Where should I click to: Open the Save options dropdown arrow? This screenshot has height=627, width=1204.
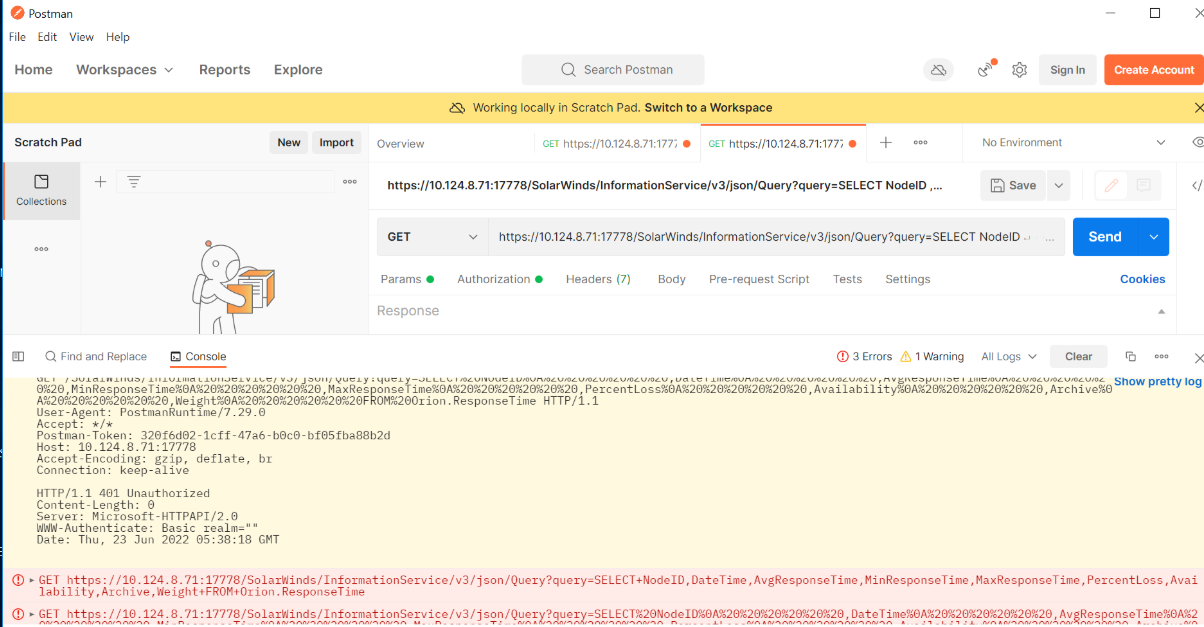(1058, 185)
